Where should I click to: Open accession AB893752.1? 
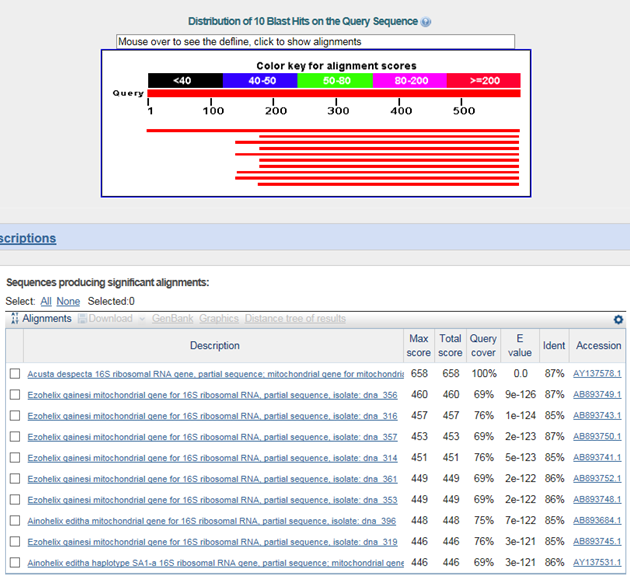click(x=597, y=479)
